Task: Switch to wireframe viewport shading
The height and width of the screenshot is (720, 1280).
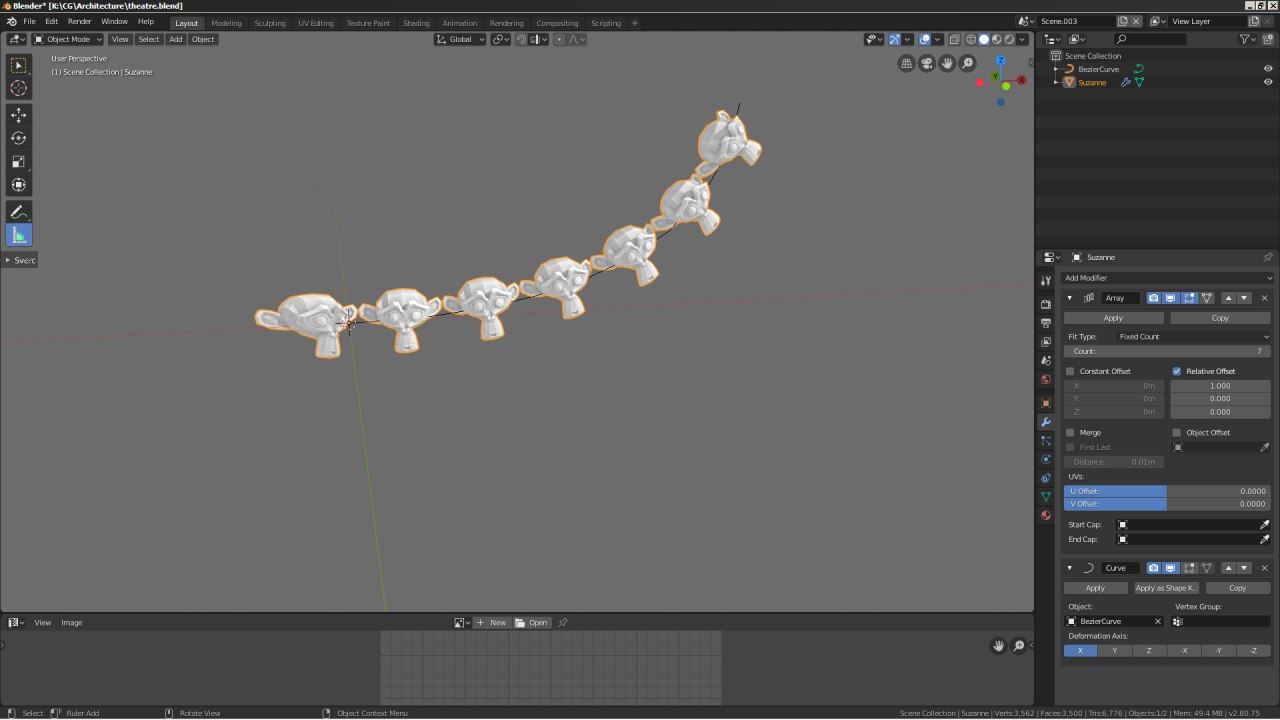Action: pos(970,39)
